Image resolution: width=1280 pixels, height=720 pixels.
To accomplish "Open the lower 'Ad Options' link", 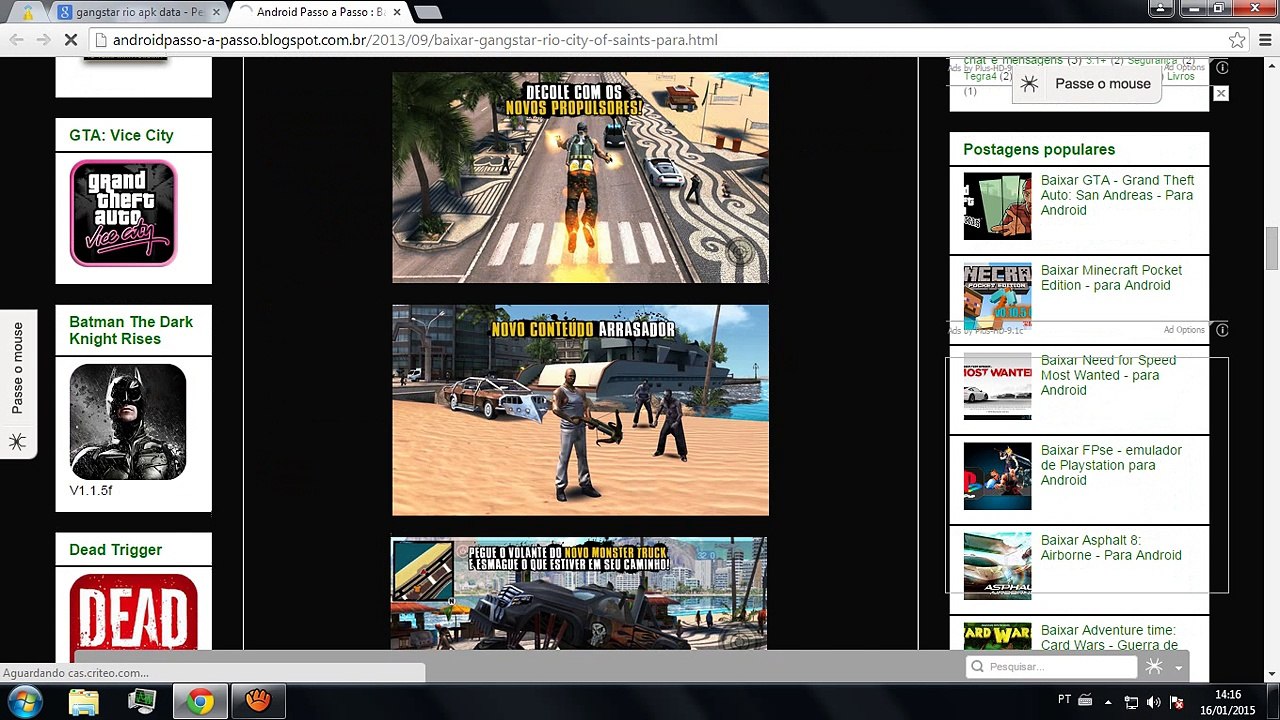I will pos(1184,330).
